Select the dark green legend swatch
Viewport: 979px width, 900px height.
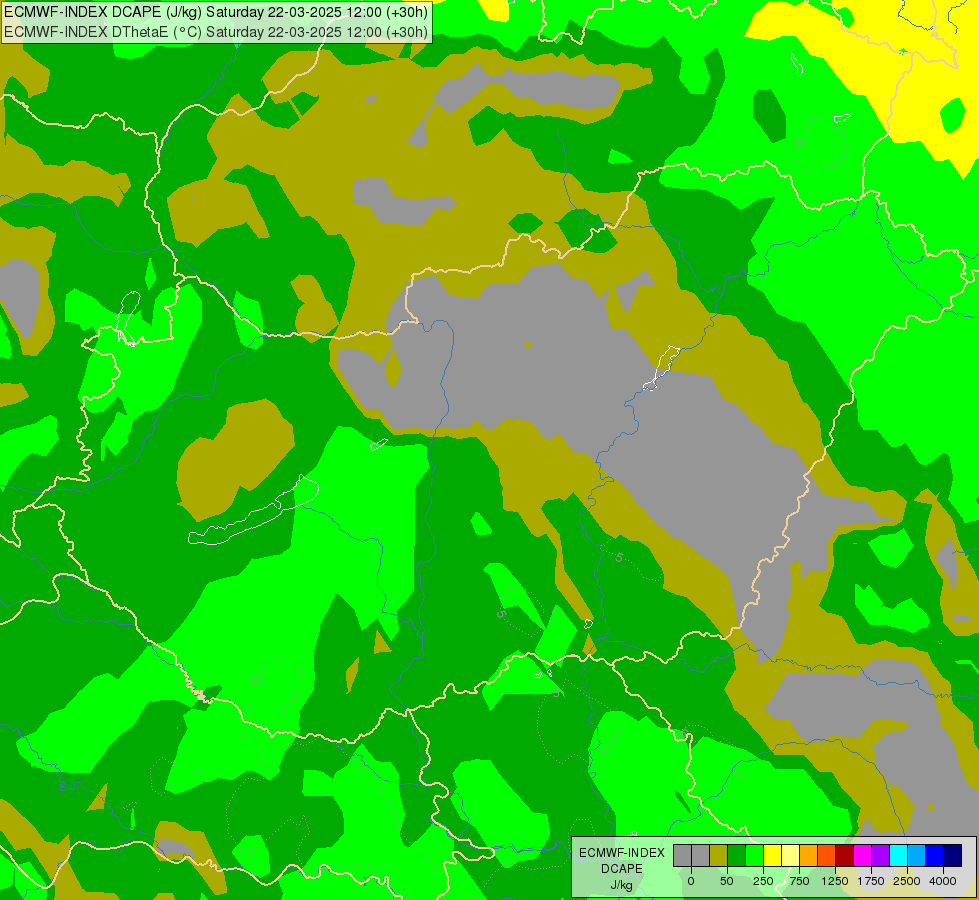(x=737, y=855)
